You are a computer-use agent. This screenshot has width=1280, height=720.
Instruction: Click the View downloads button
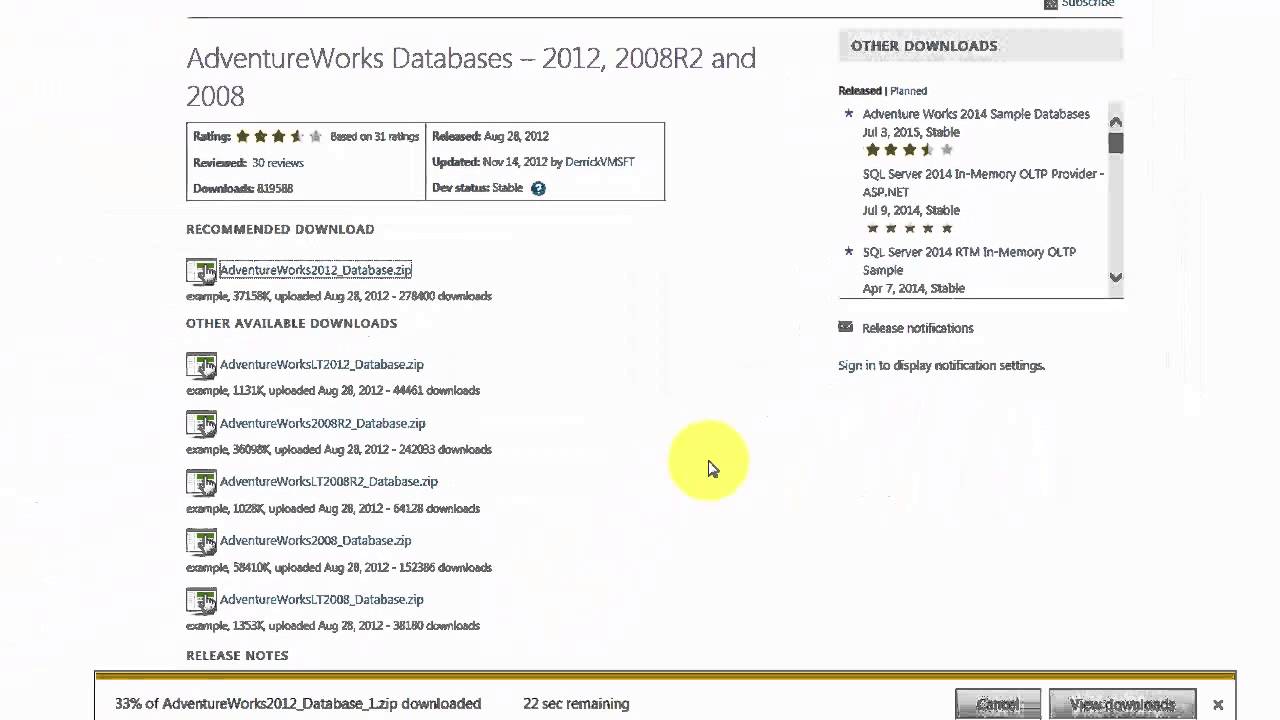[x=1123, y=704]
